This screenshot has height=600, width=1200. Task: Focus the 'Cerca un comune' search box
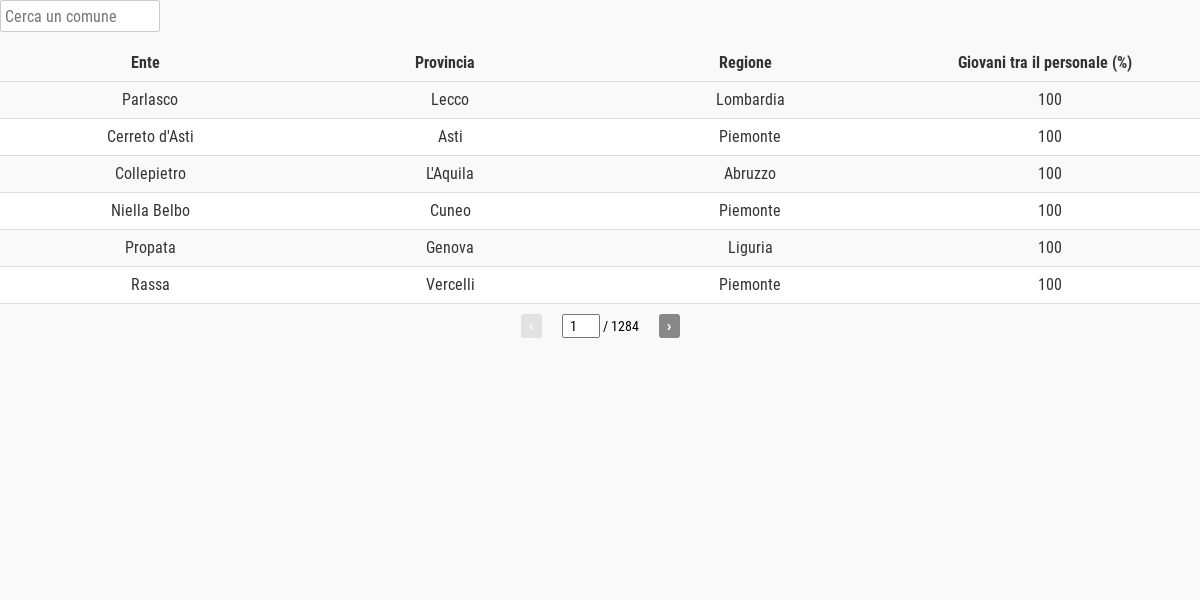click(x=80, y=16)
